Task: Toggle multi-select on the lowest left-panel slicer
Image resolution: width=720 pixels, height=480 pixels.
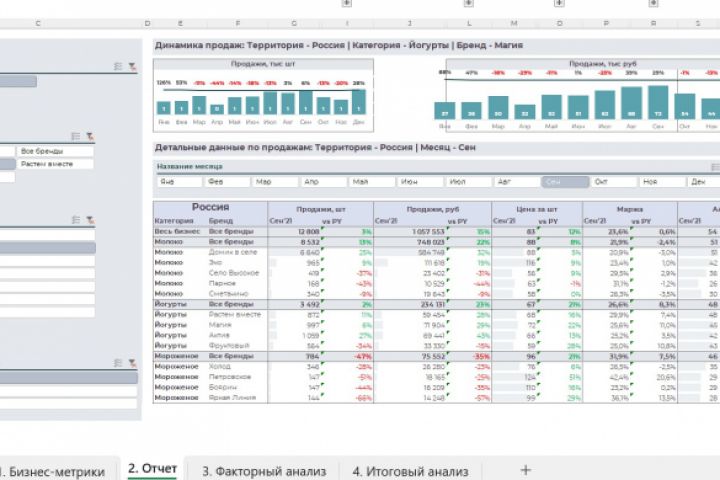Action: click(x=118, y=363)
